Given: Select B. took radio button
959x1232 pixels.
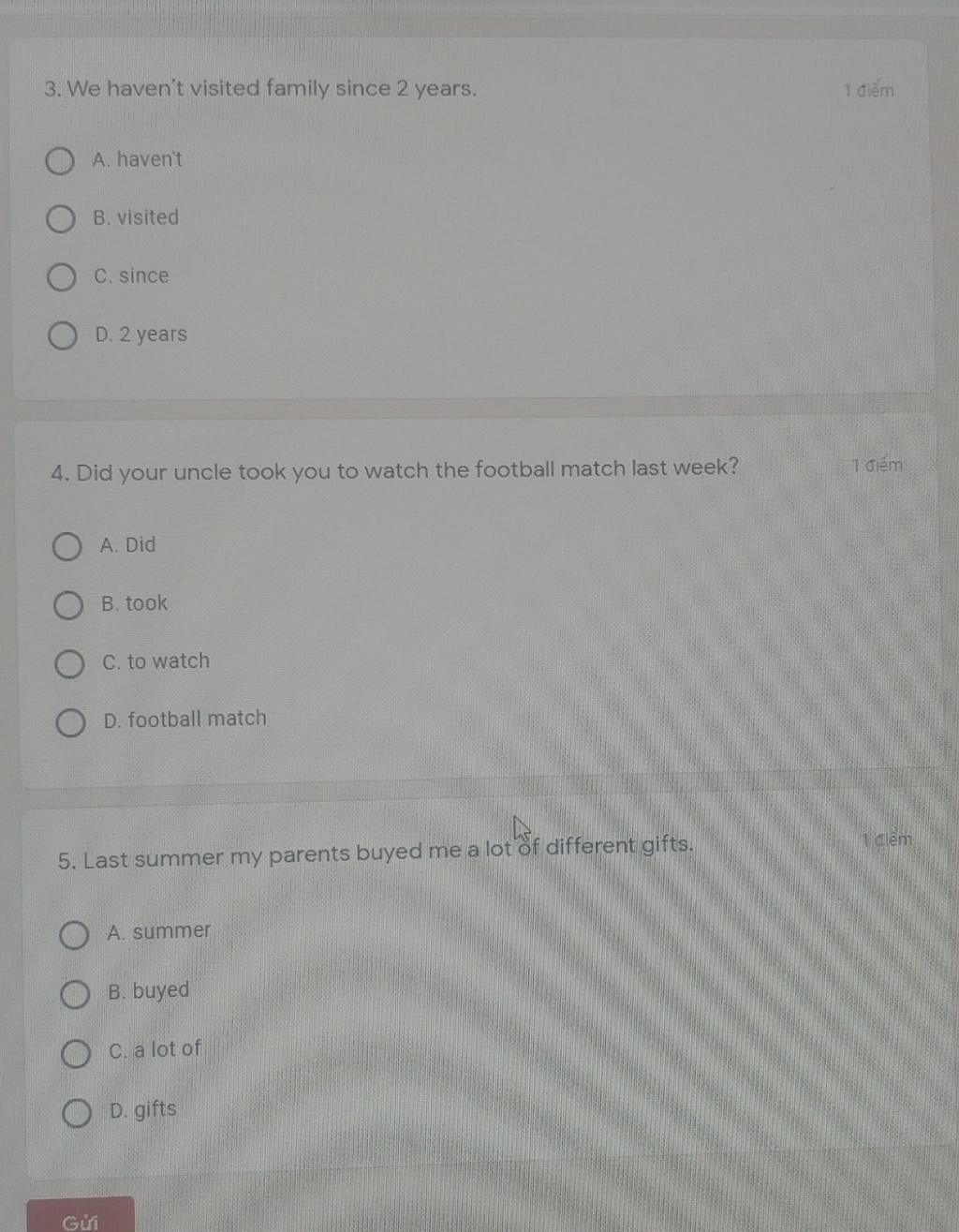Looking at the screenshot, I should tap(67, 605).
